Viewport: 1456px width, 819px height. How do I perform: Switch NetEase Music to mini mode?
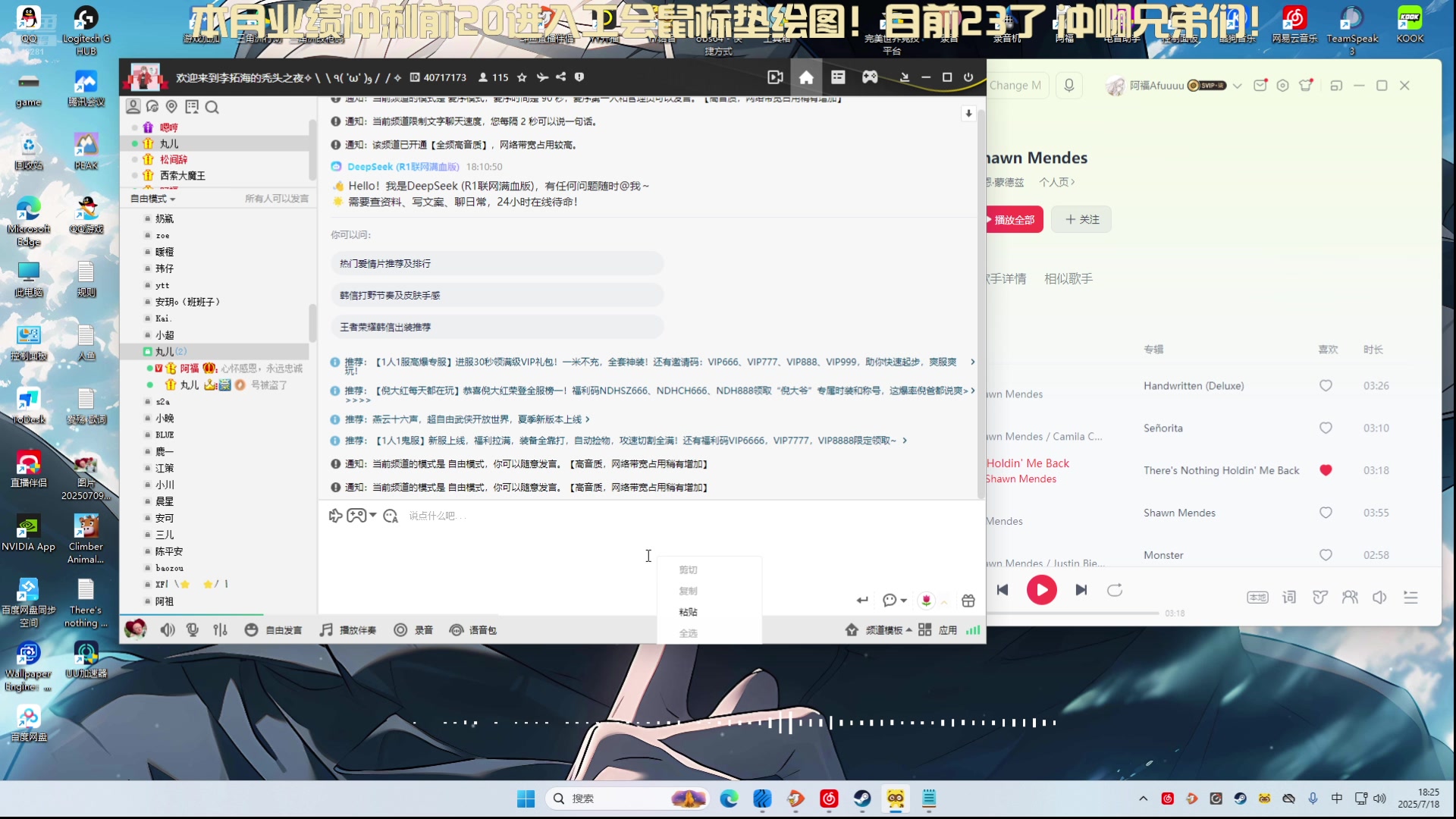[x=1336, y=86]
